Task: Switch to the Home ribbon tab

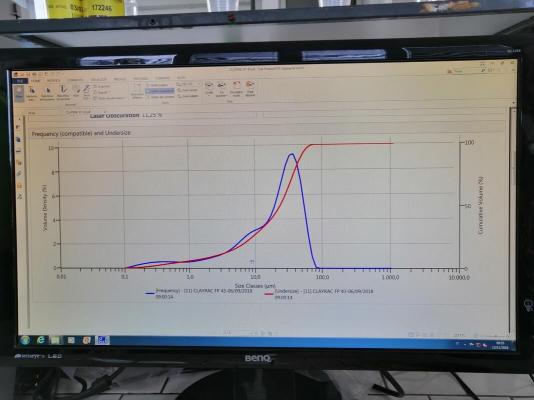Action: tap(35, 81)
